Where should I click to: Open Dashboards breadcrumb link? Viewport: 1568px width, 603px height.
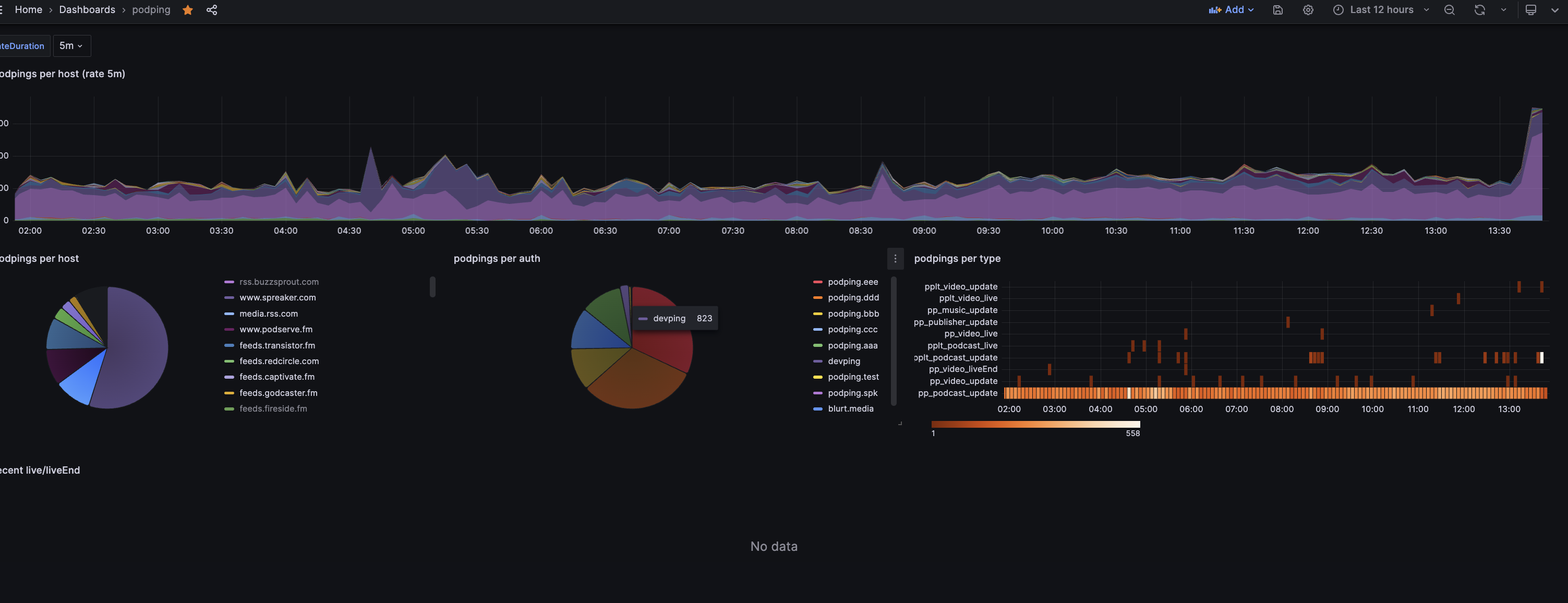(x=87, y=10)
